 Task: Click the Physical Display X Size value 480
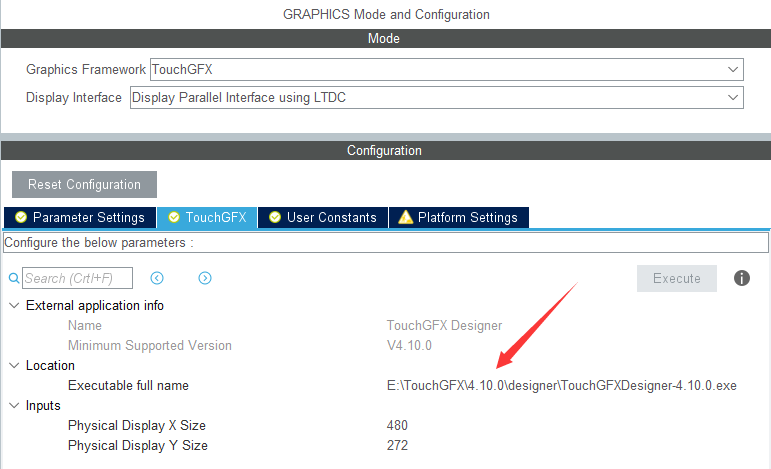[397, 425]
